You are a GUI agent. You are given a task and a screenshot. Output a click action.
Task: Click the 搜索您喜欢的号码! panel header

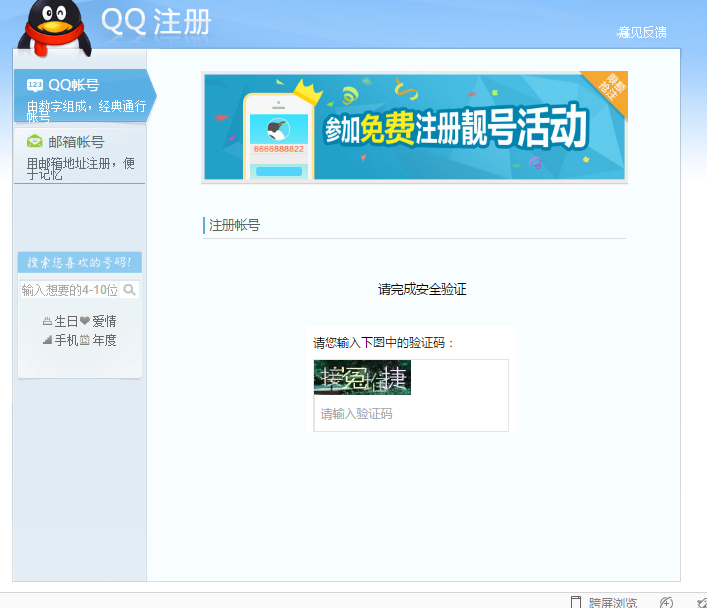click(80, 263)
